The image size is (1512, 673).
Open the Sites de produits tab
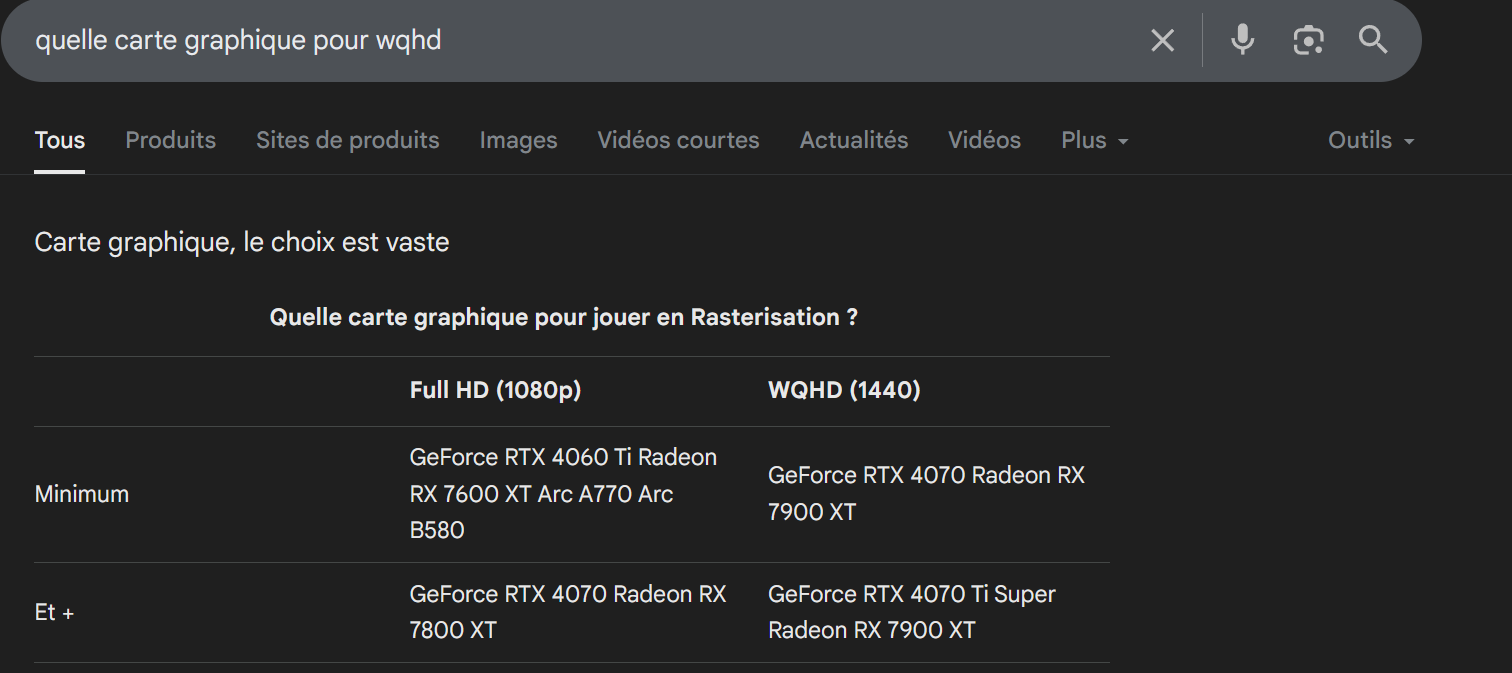point(347,141)
